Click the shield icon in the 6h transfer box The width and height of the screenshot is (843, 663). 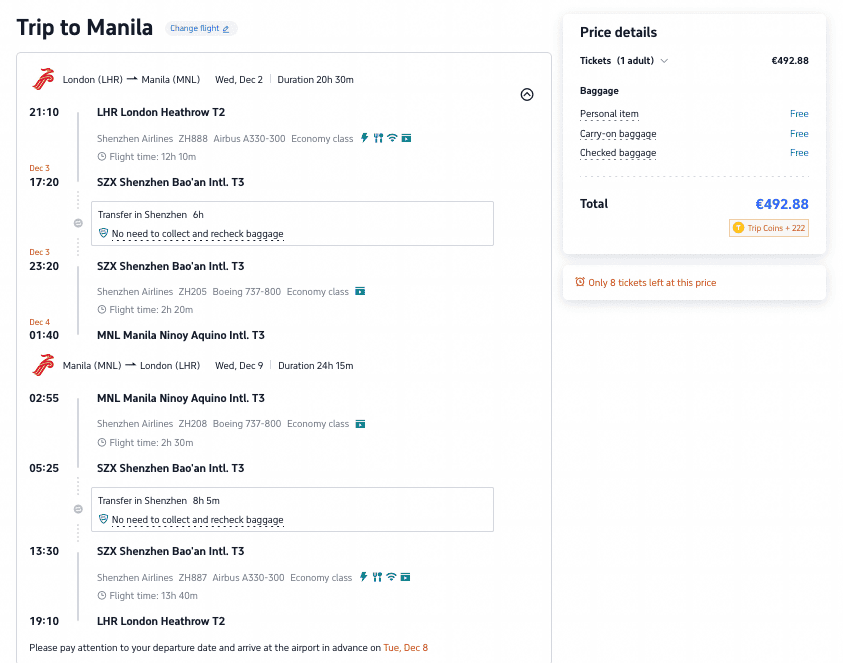[x=103, y=233]
